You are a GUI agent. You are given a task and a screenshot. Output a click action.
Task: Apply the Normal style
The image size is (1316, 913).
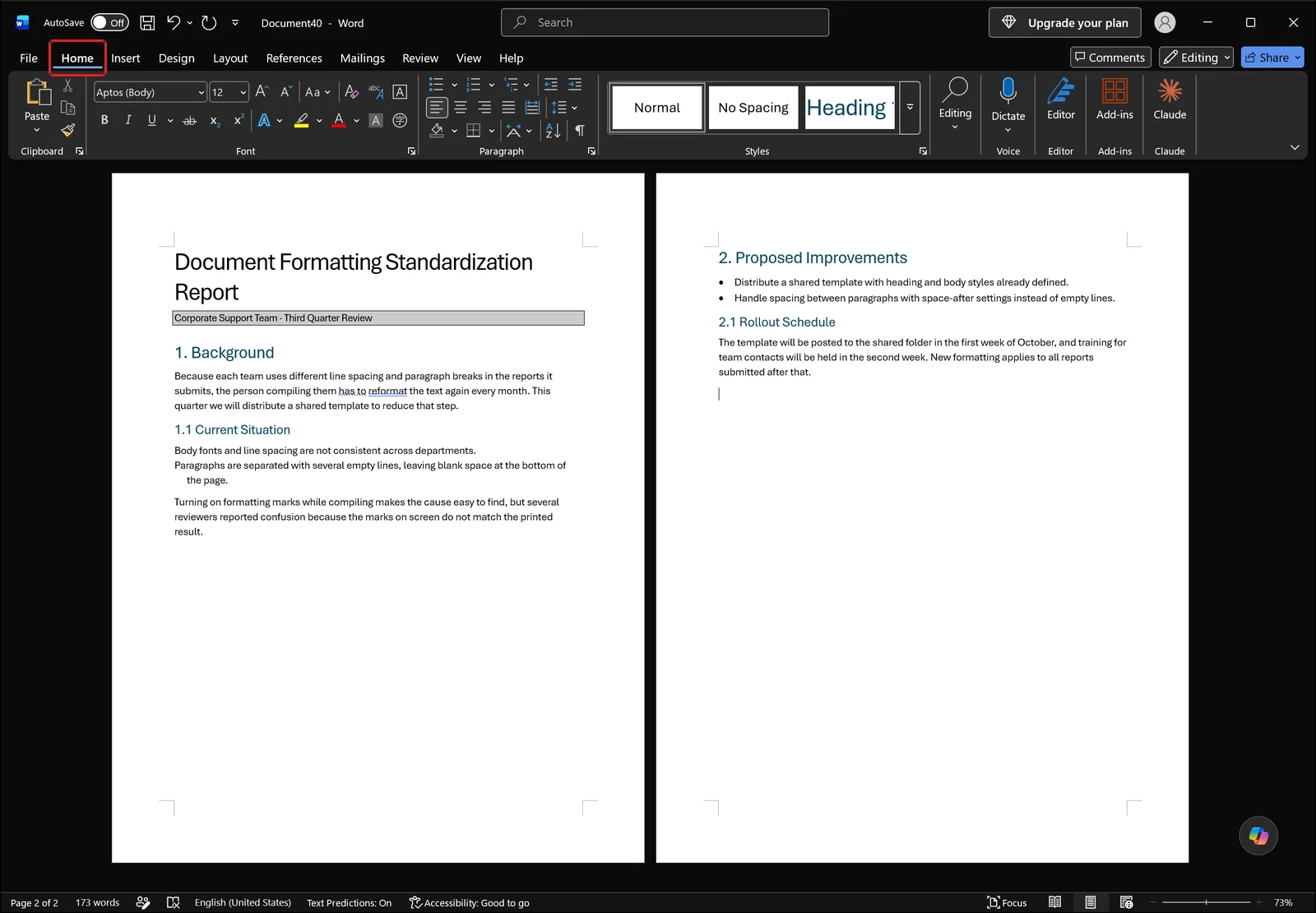tap(657, 108)
